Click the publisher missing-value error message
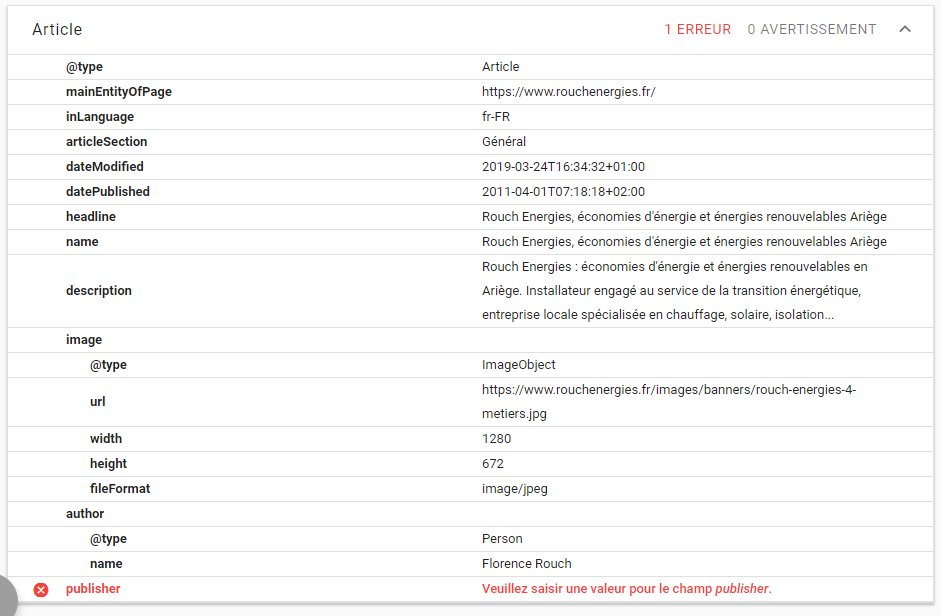 [x=627, y=588]
